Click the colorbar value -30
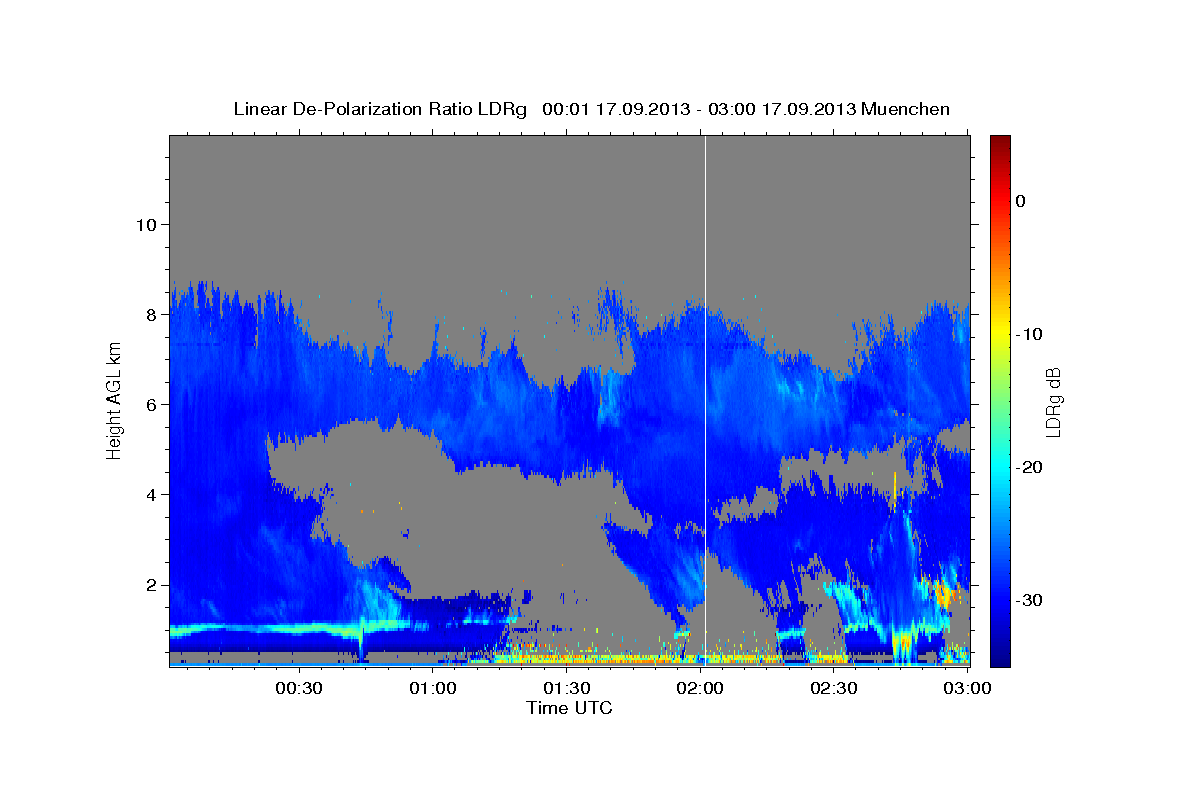The image size is (1200, 800). pos(1028,600)
